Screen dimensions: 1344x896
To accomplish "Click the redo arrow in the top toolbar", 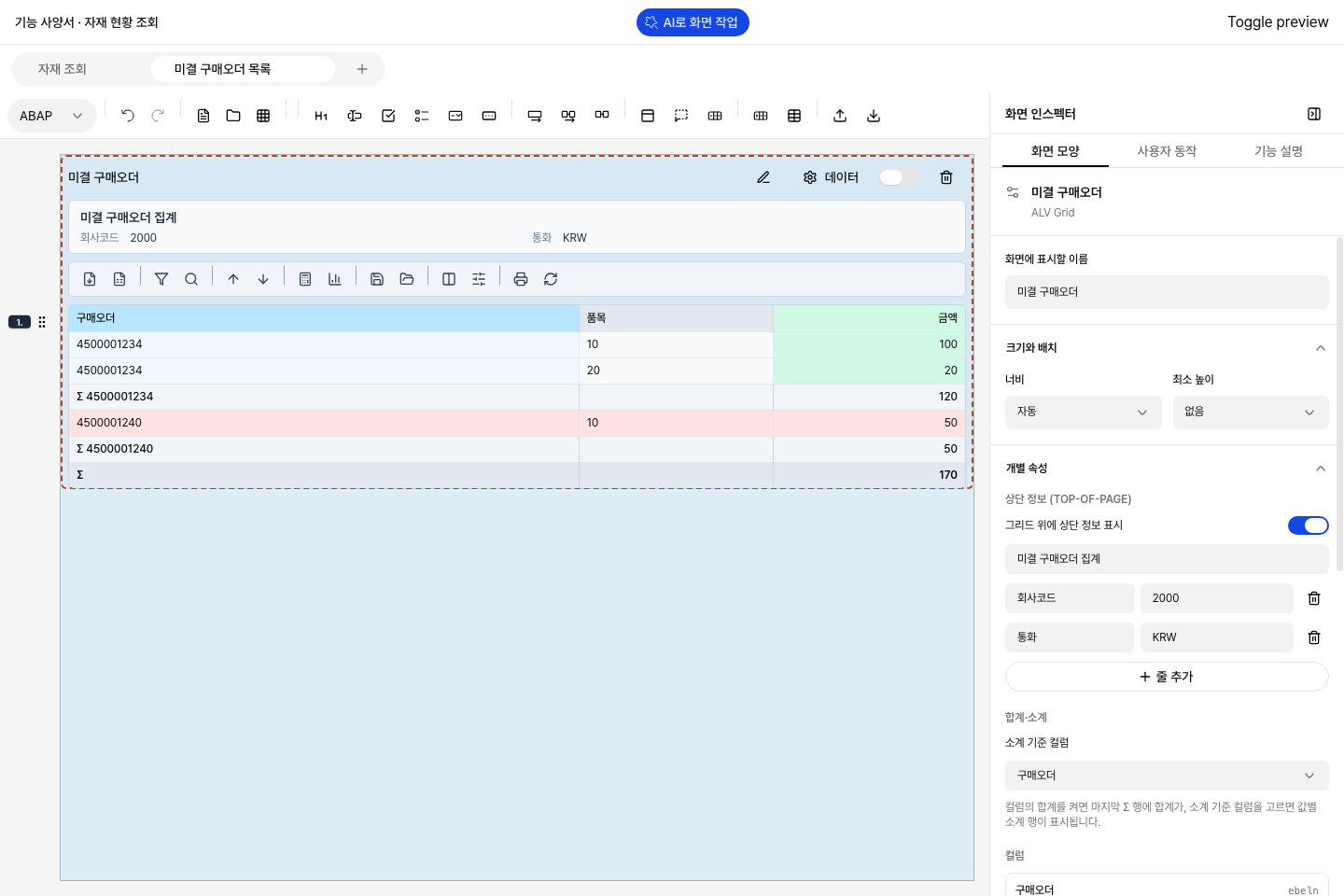I will 158,116.
